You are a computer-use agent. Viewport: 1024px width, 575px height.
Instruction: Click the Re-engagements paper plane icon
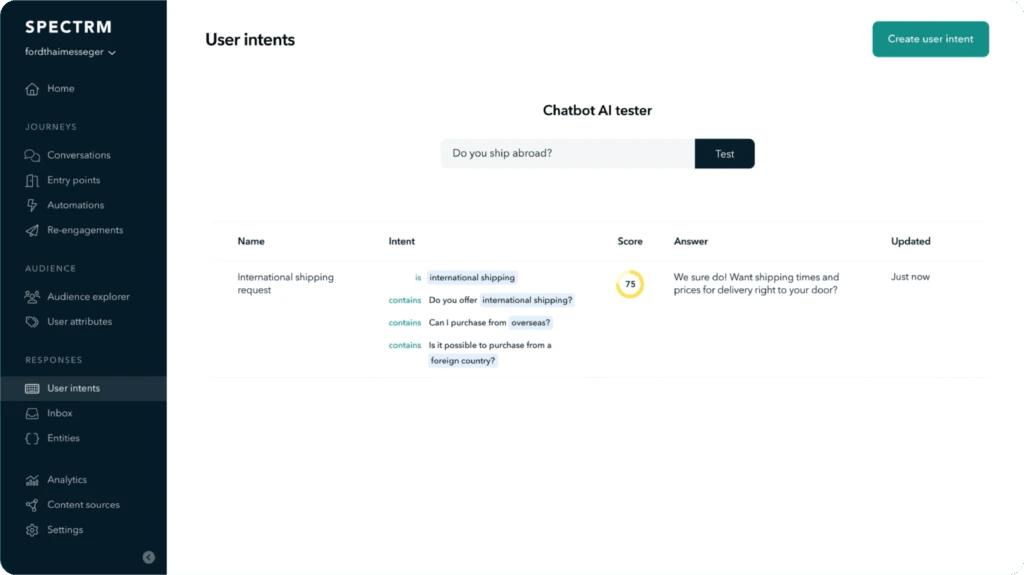[32, 231]
